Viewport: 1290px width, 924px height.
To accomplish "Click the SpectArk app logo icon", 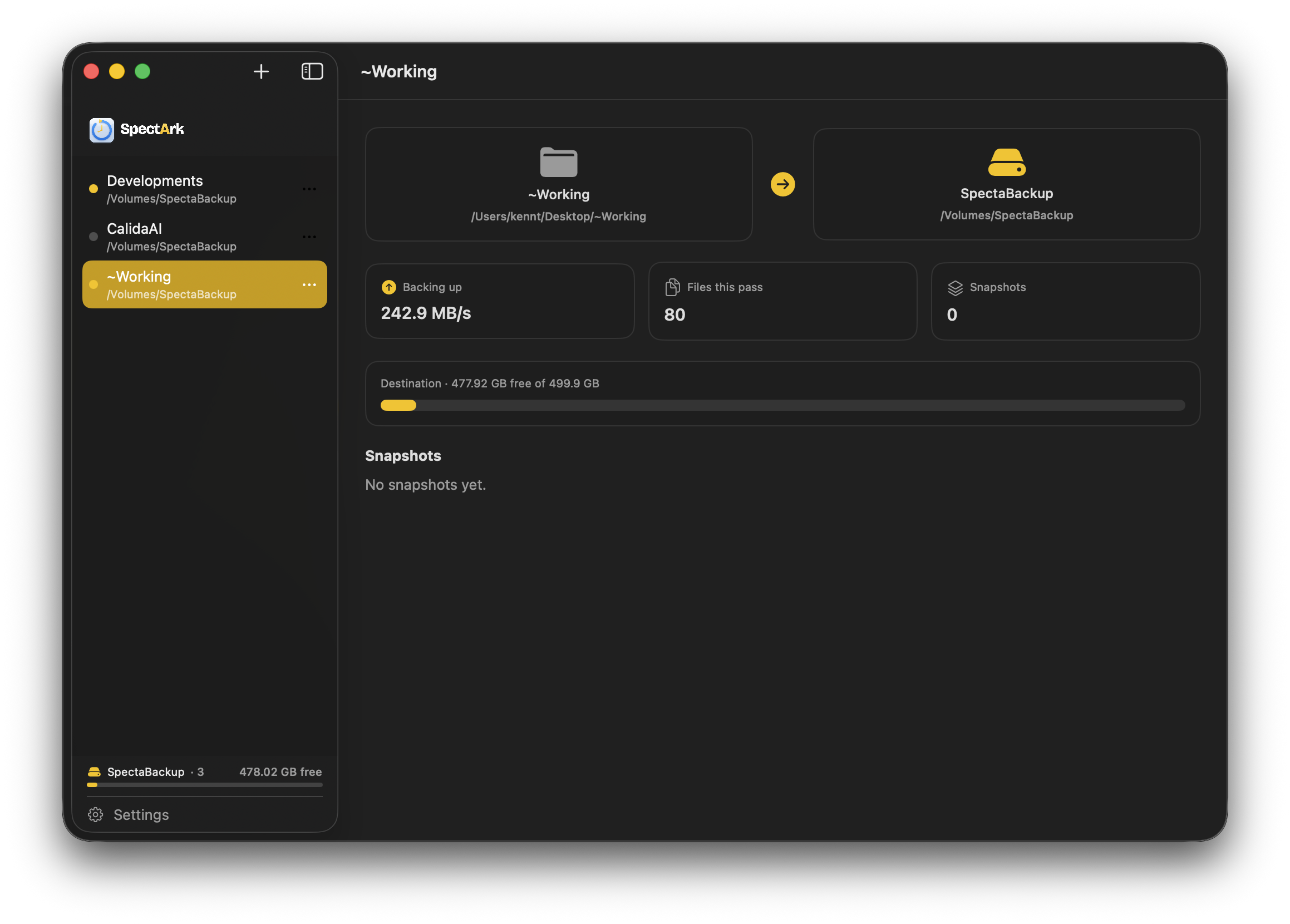I will [102, 130].
